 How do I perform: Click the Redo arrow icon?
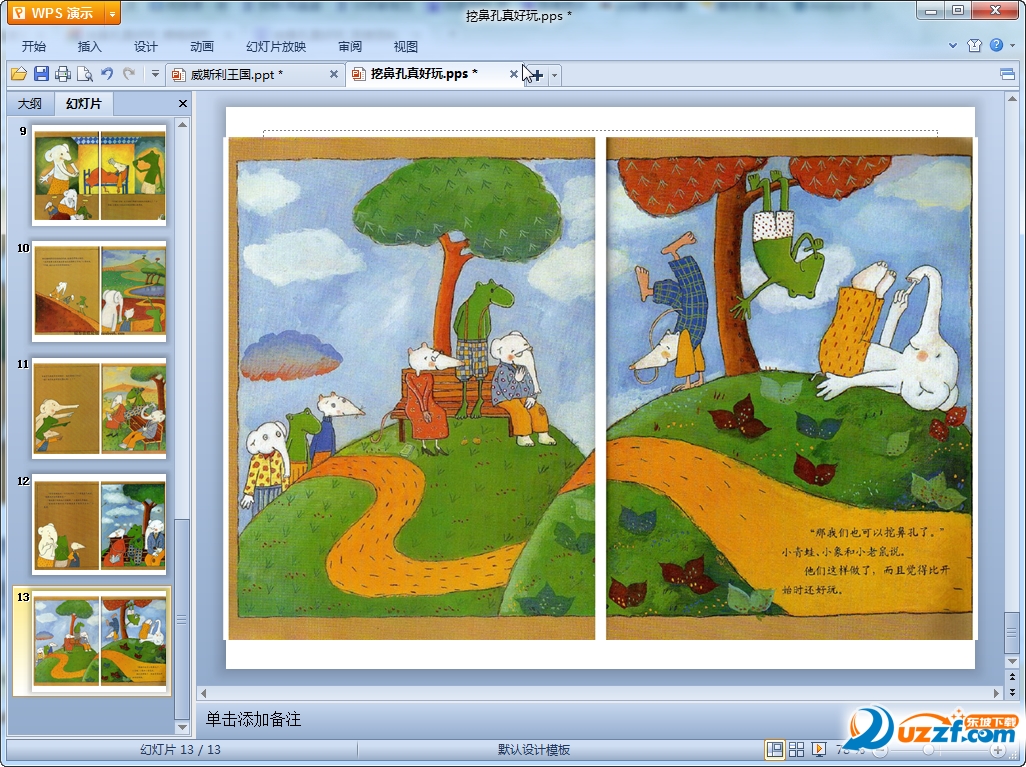(x=129, y=74)
